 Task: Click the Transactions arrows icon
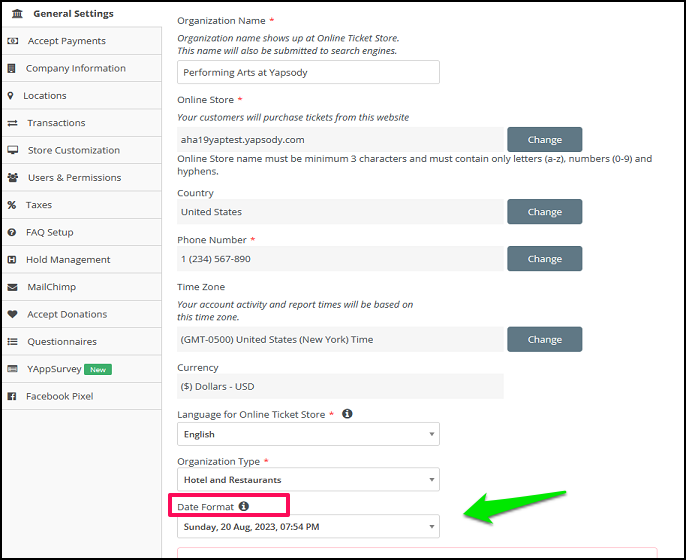pyautogui.click(x=13, y=123)
